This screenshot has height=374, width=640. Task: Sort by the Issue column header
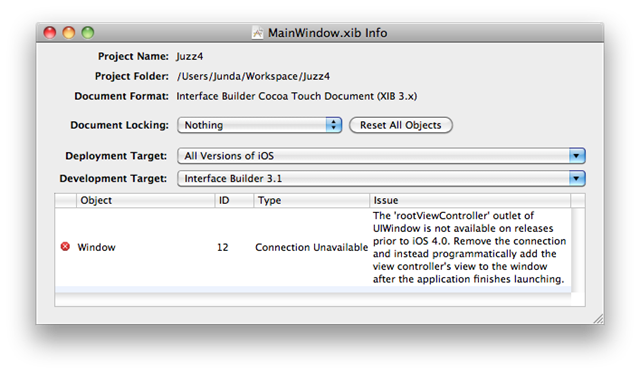[470, 200]
